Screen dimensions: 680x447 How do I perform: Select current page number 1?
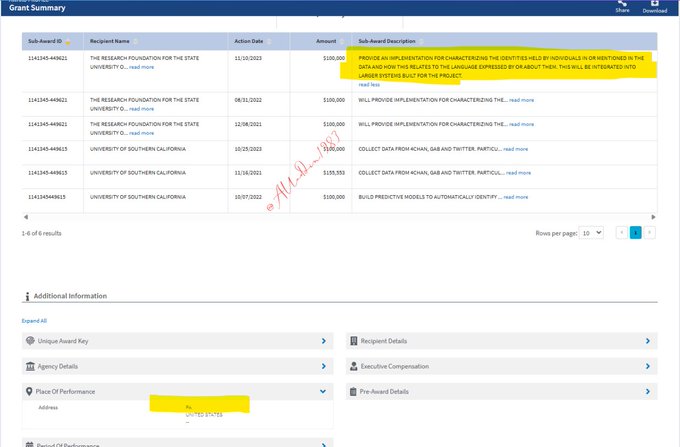[x=635, y=232]
